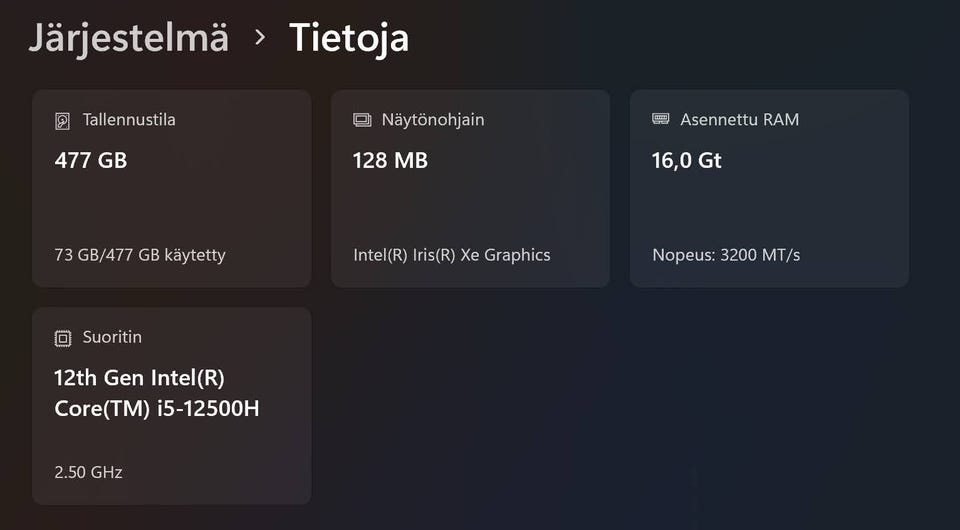
Task: Click the 2.50 GHz processor speed
Action: [89, 472]
